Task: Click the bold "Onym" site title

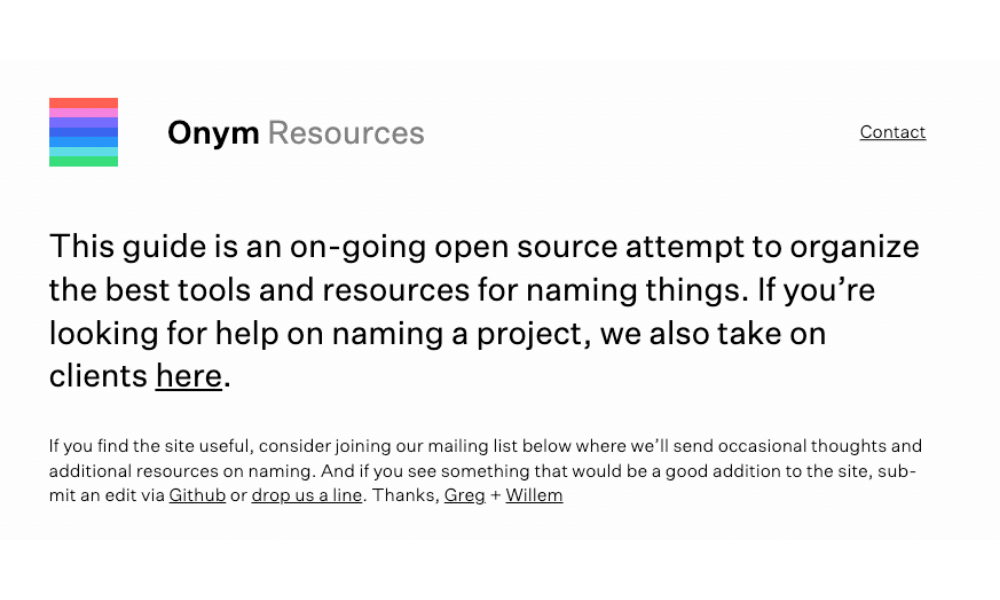Action: 213,133
